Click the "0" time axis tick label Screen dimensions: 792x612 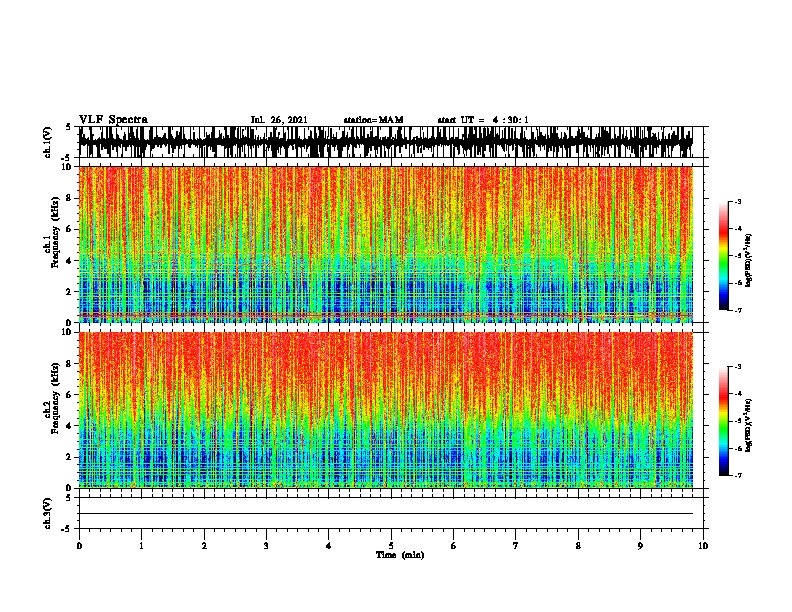(x=79, y=545)
